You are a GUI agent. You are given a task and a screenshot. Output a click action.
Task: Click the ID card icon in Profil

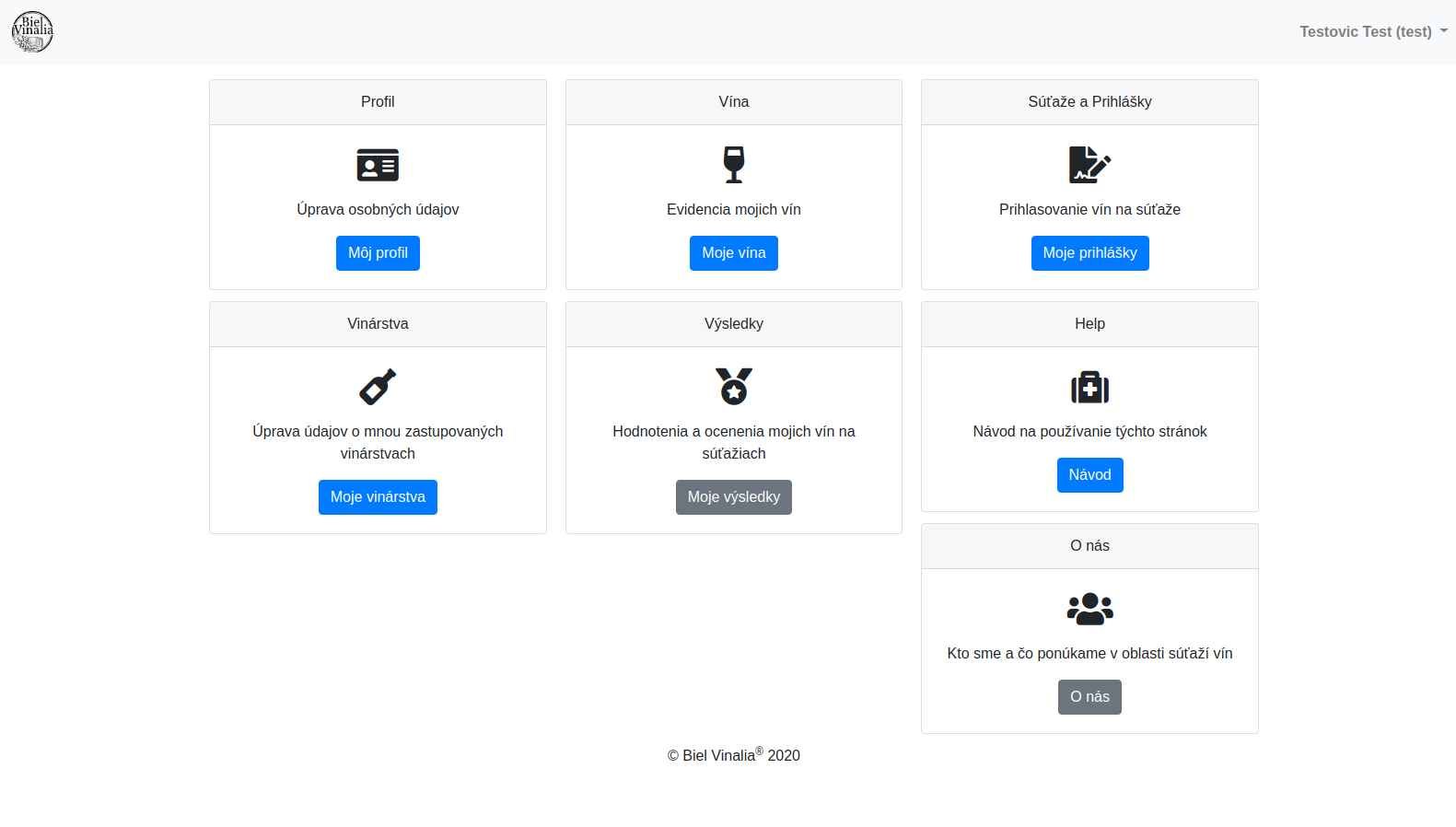[x=378, y=166]
